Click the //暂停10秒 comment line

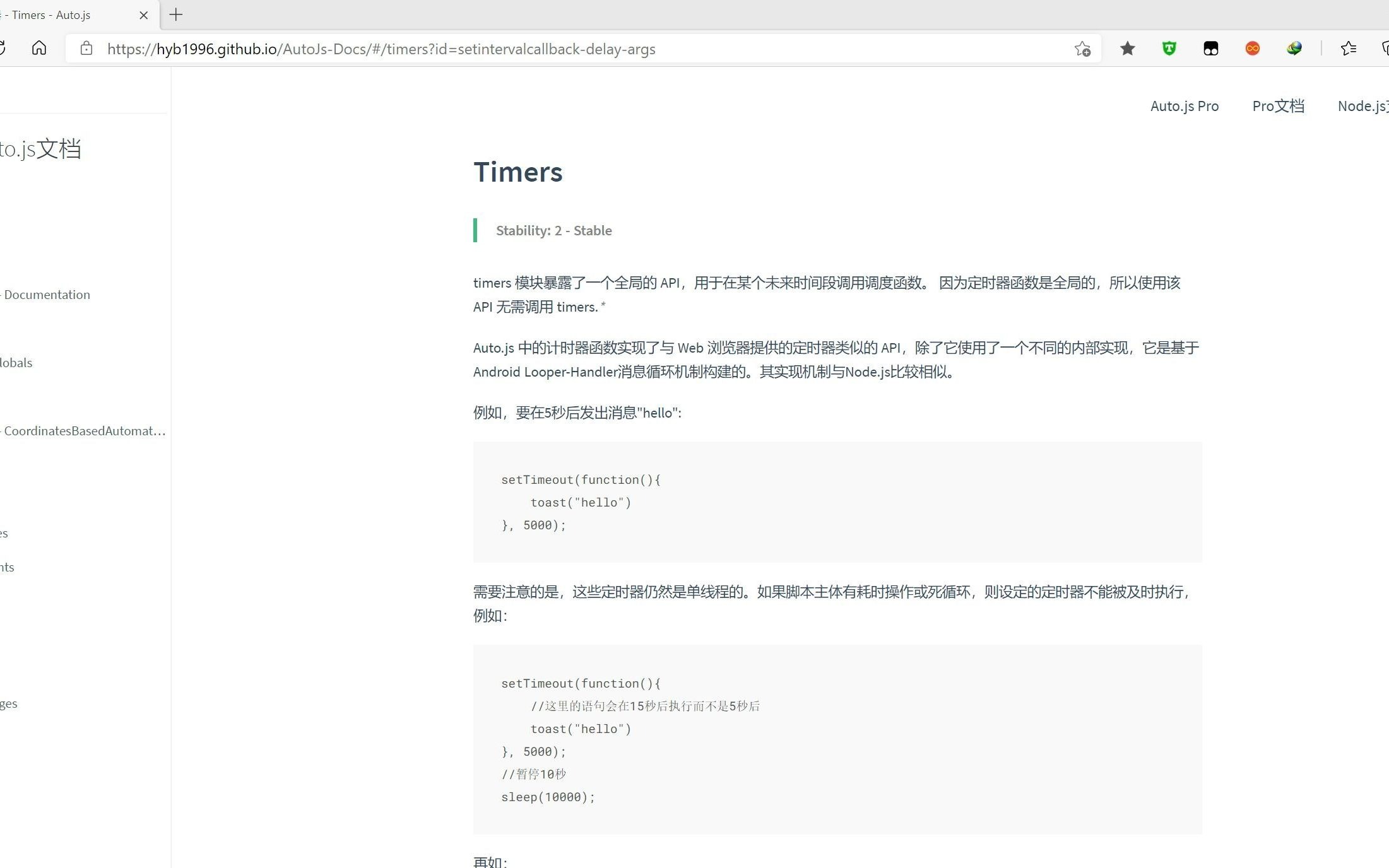point(534,774)
